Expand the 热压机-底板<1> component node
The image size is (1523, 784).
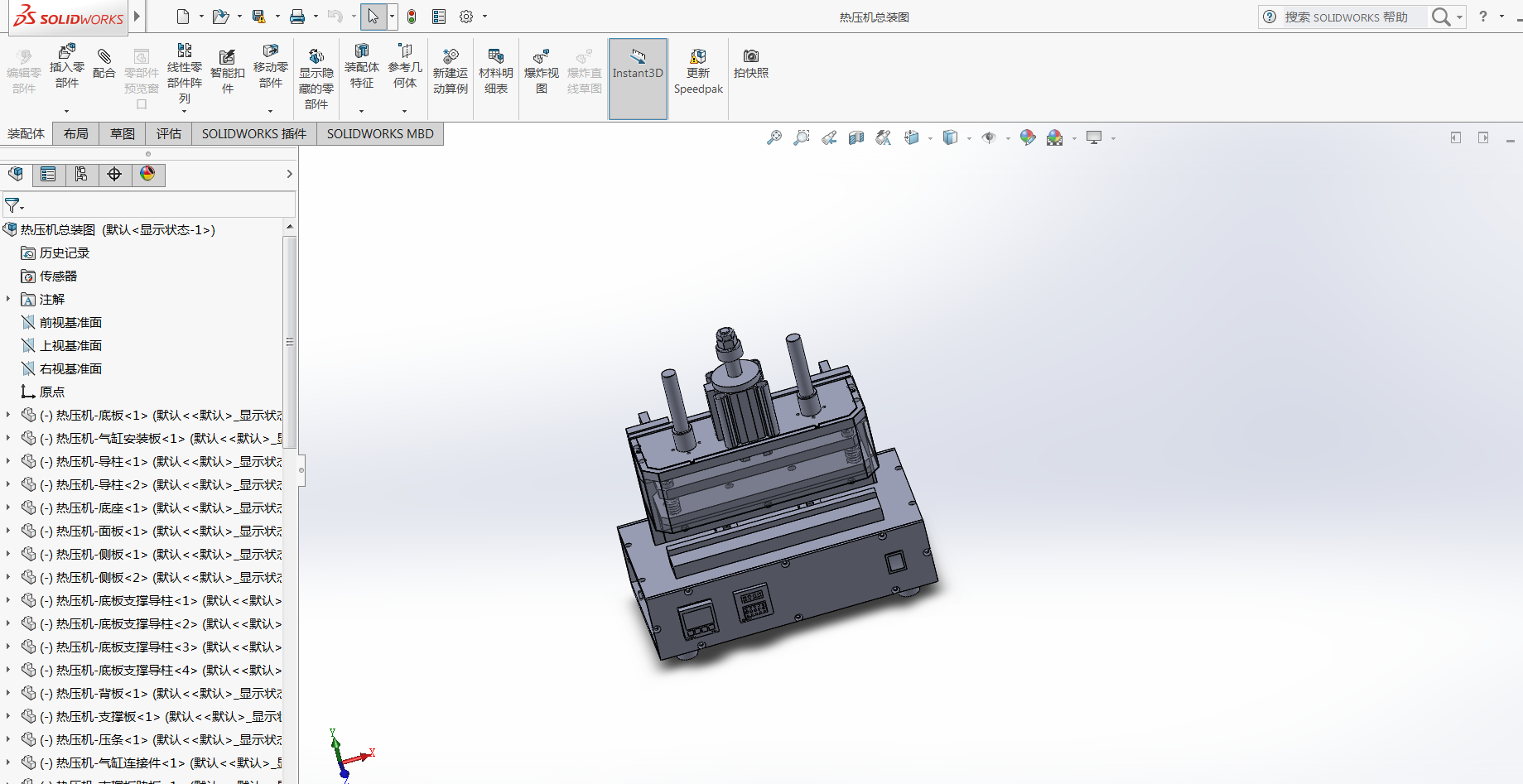pos(8,415)
